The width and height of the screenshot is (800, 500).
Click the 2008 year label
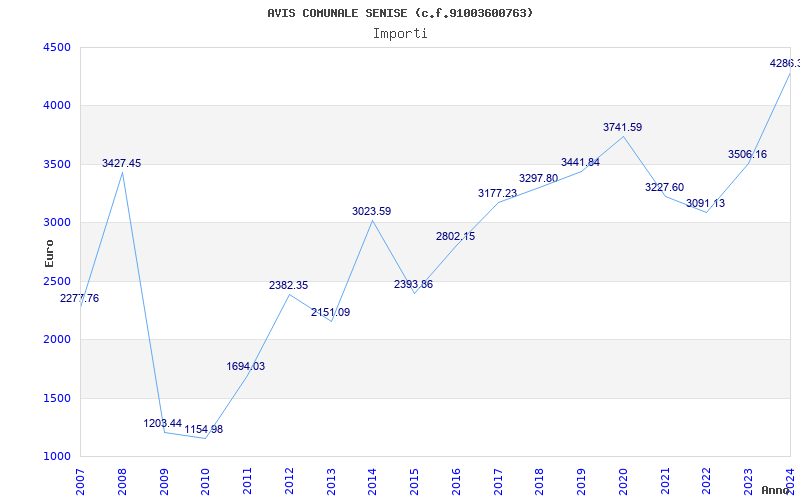coord(122,482)
